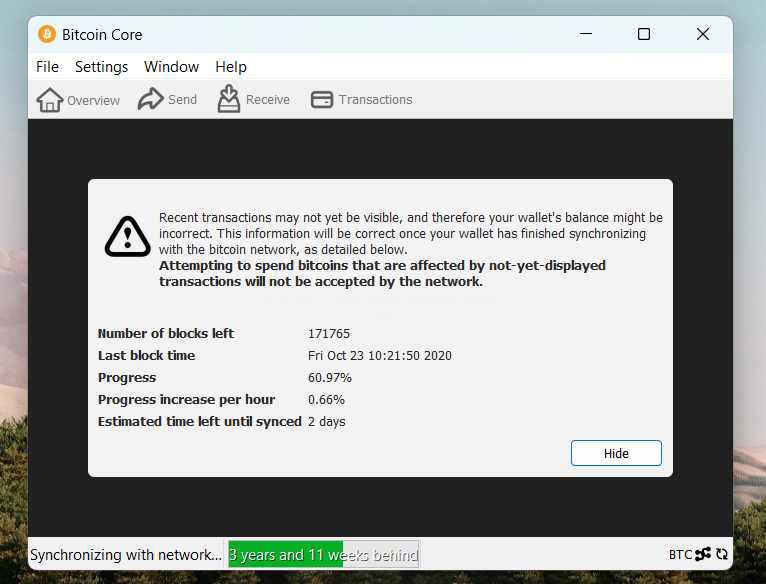The width and height of the screenshot is (766, 584).
Task: Open the Help menu
Action: 231,66
